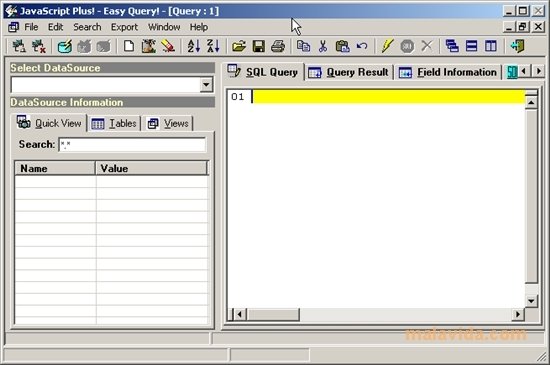Show previous tabs with left arrow
Screen dimensions: 550x365
524,71
